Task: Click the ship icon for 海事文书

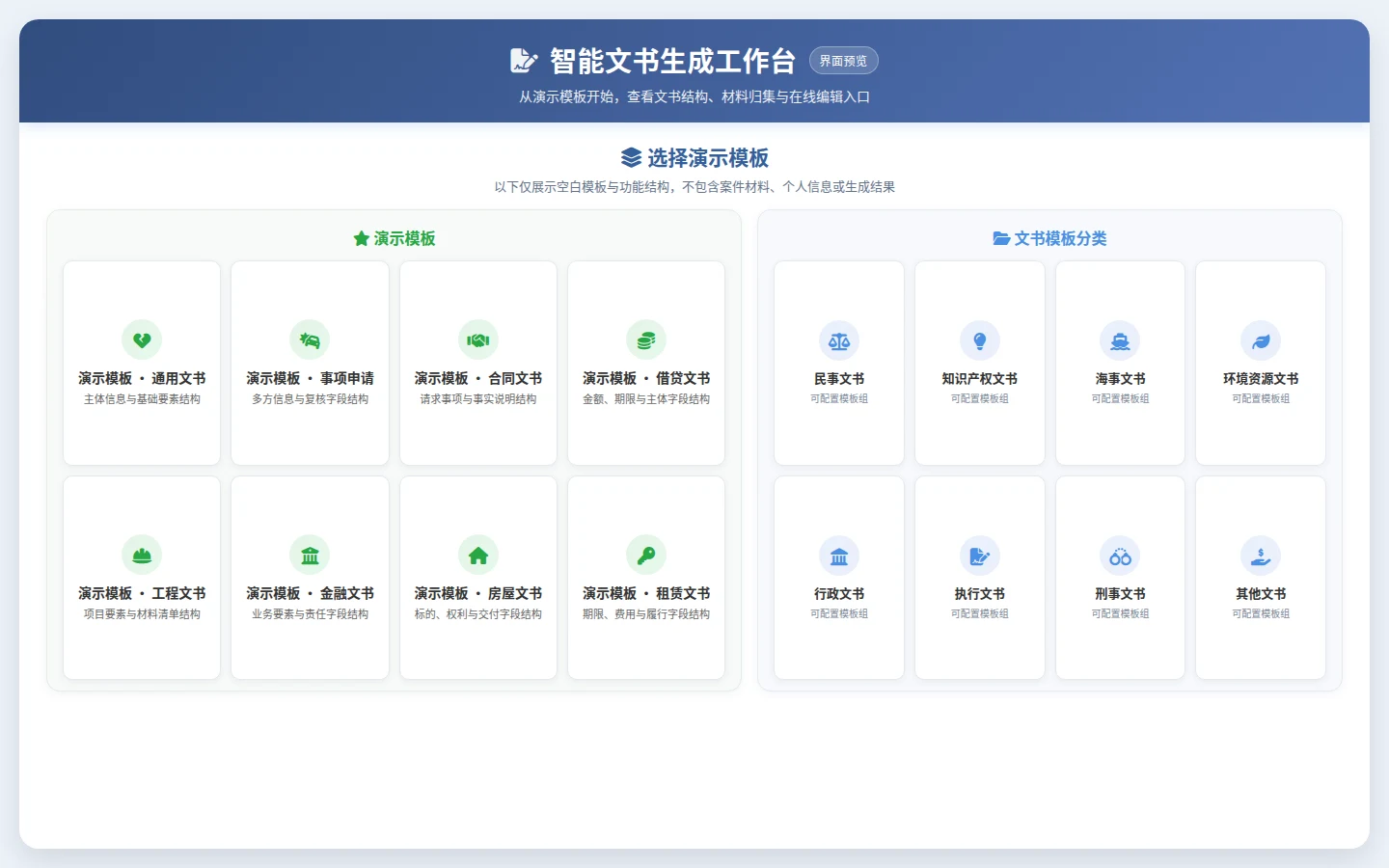Action: tap(1120, 340)
